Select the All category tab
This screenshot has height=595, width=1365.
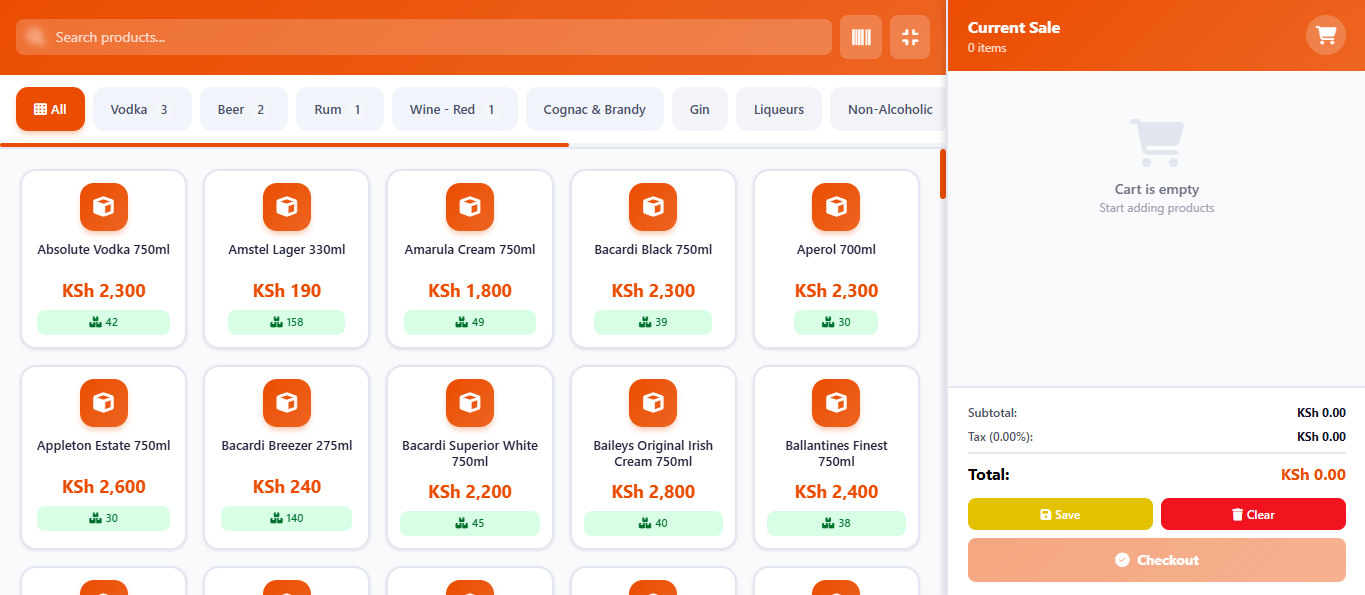pos(51,109)
